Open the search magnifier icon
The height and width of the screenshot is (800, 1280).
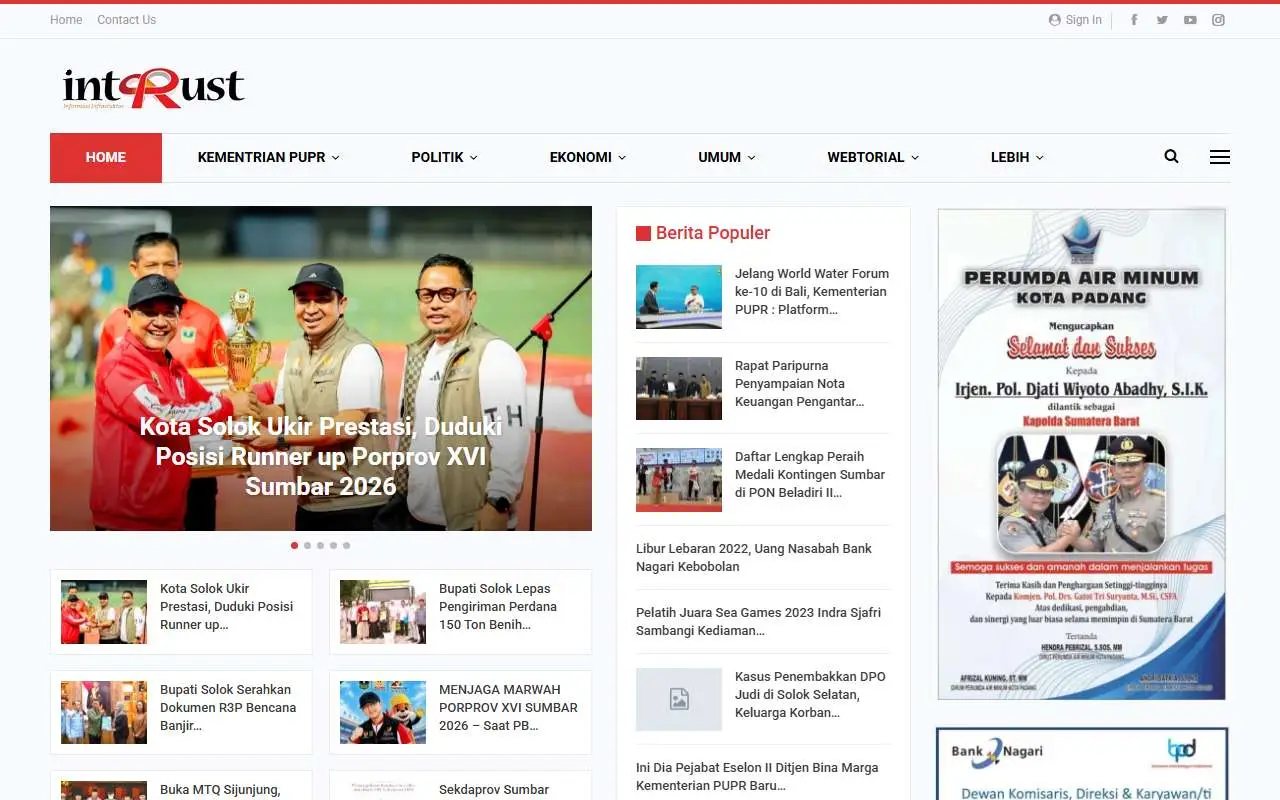pos(1172,157)
